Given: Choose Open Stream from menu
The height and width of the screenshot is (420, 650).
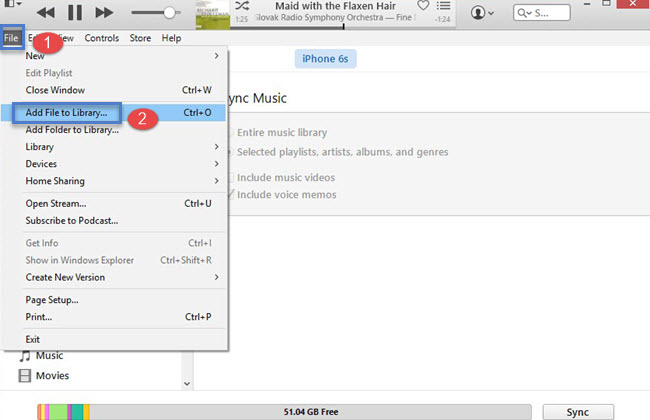Looking at the screenshot, I should (114, 204).
